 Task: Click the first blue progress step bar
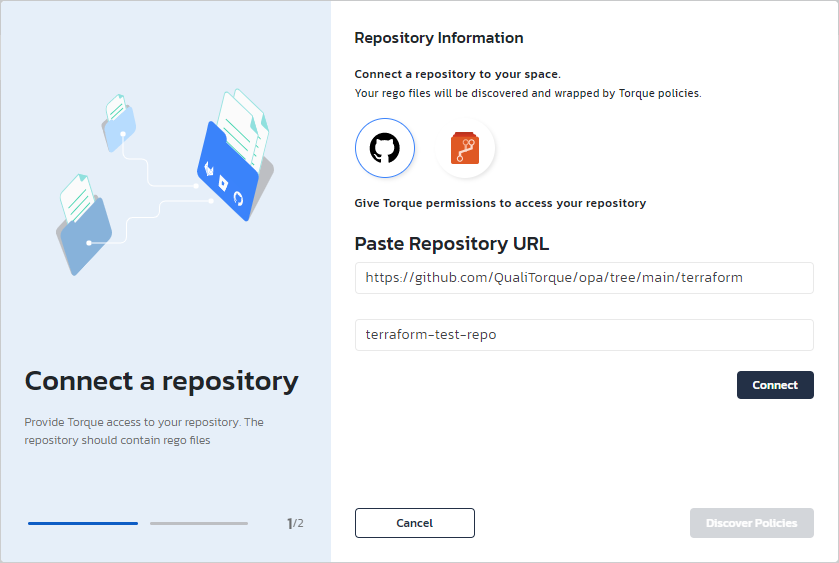coord(83,523)
